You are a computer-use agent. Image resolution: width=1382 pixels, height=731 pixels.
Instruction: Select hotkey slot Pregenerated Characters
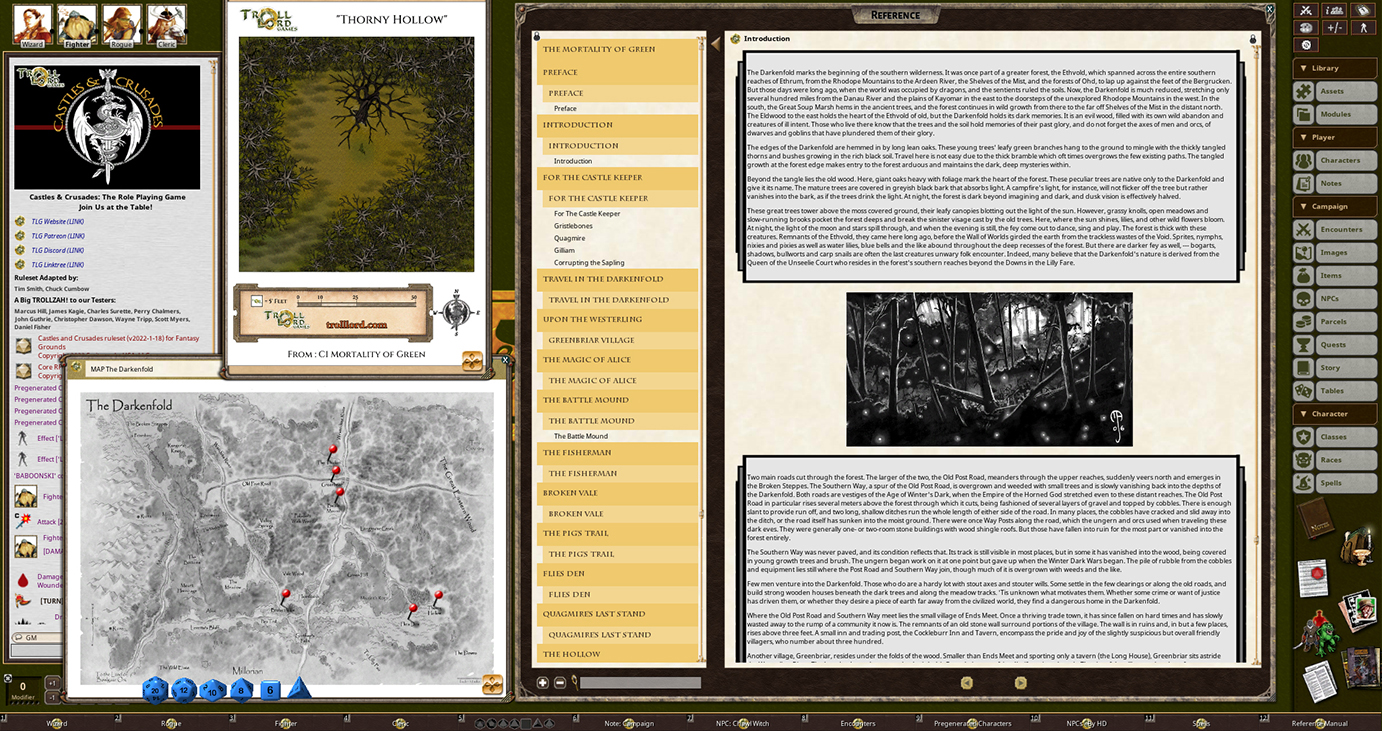(x=972, y=723)
